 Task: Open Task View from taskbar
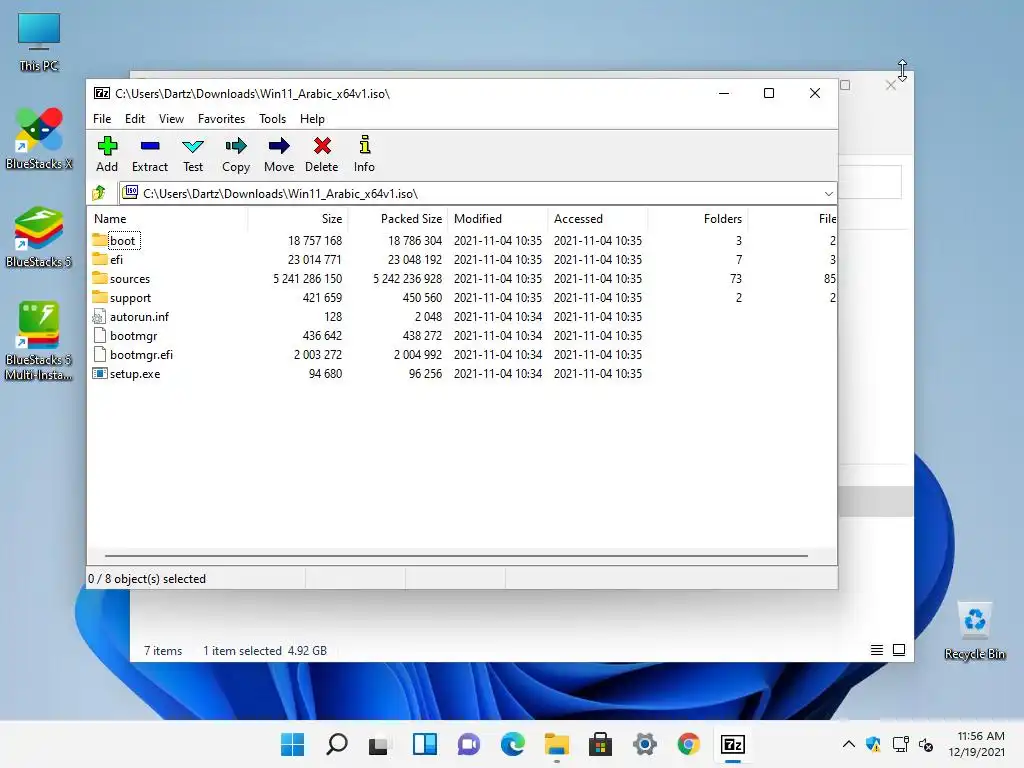(379, 744)
